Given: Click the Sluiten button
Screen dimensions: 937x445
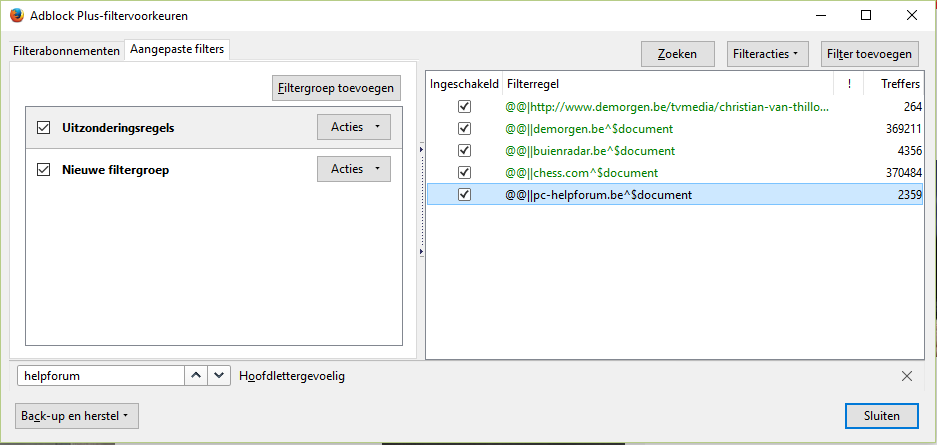Looking at the screenshot, I should 882,416.
